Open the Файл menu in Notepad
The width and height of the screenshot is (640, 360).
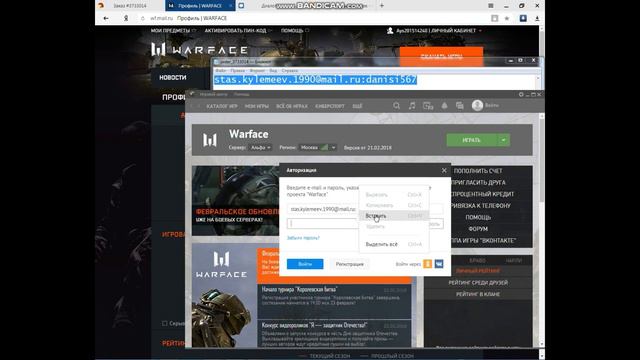pos(220,71)
